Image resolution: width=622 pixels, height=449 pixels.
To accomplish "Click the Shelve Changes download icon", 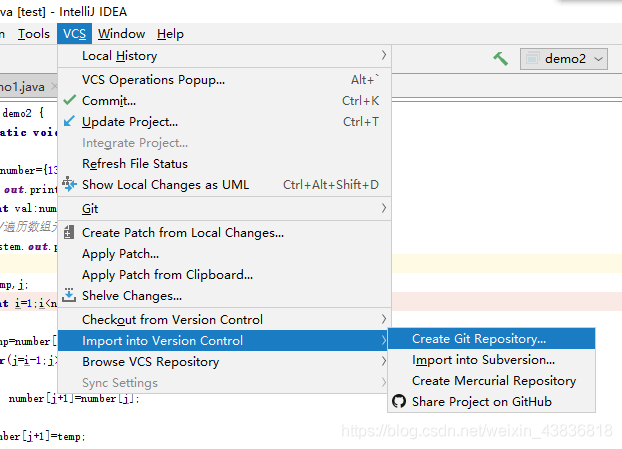I will click(69, 295).
